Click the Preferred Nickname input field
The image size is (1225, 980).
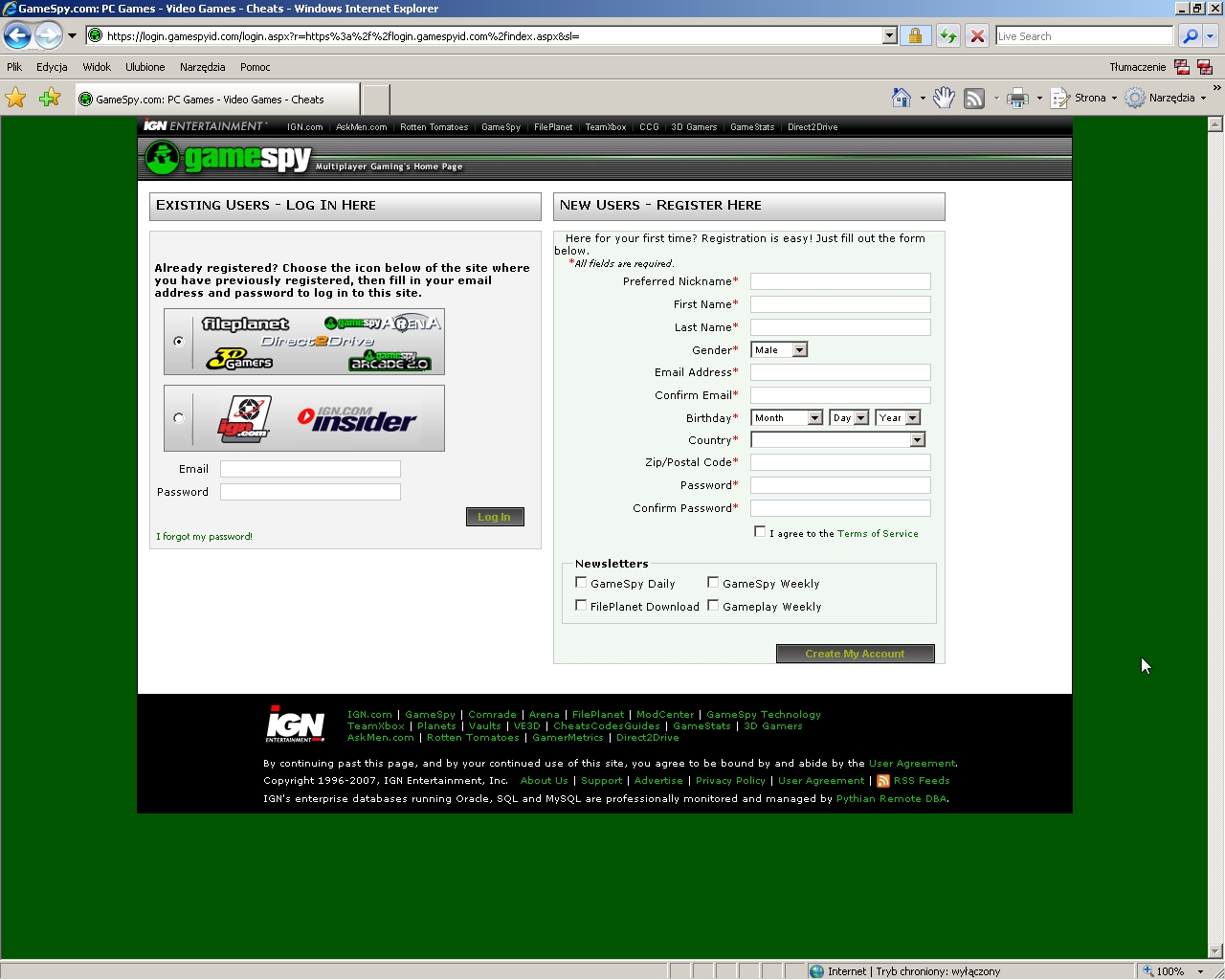(840, 281)
